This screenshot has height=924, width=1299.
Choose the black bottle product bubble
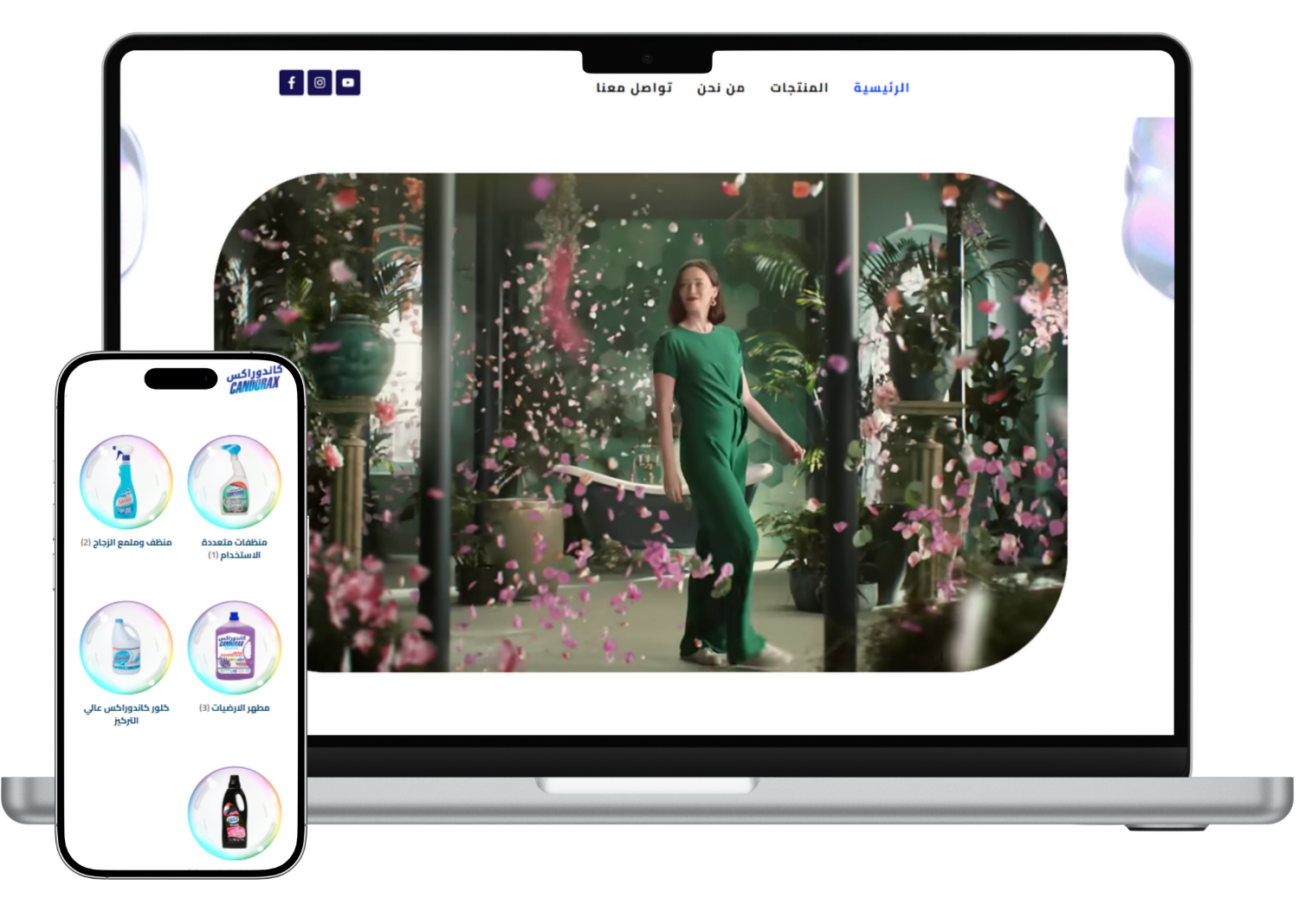234,812
